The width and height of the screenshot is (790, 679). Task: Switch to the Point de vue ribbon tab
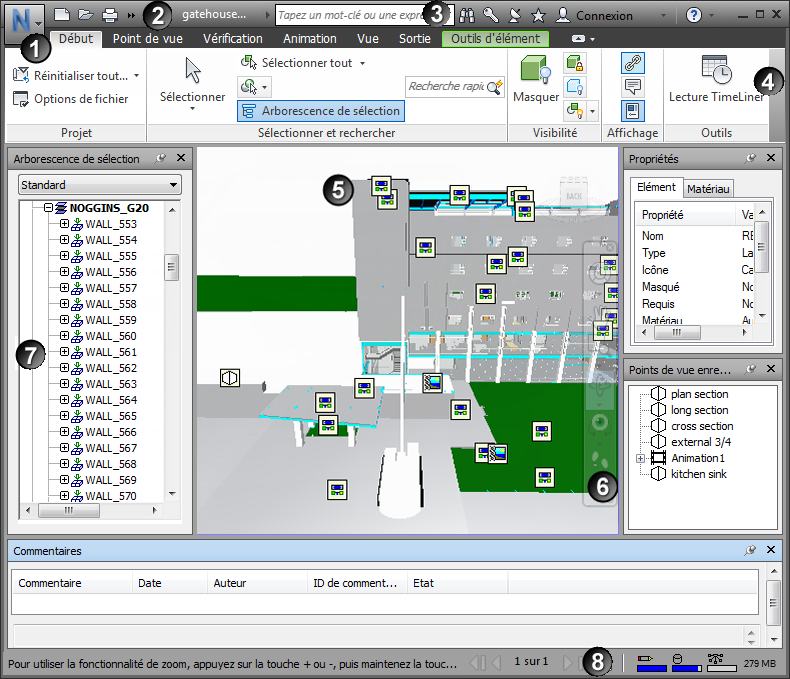pyautogui.click(x=146, y=39)
